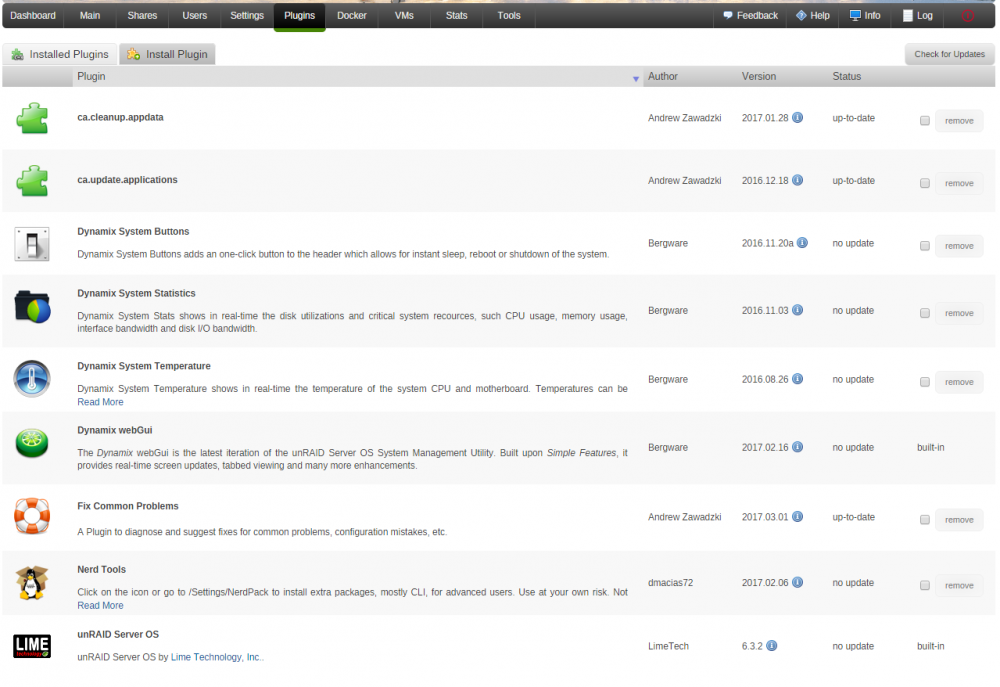Image resolution: width=1000 pixels, height=687 pixels.
Task: Tick the checkbox for Dynamix System Temperature
Action: coord(925,381)
